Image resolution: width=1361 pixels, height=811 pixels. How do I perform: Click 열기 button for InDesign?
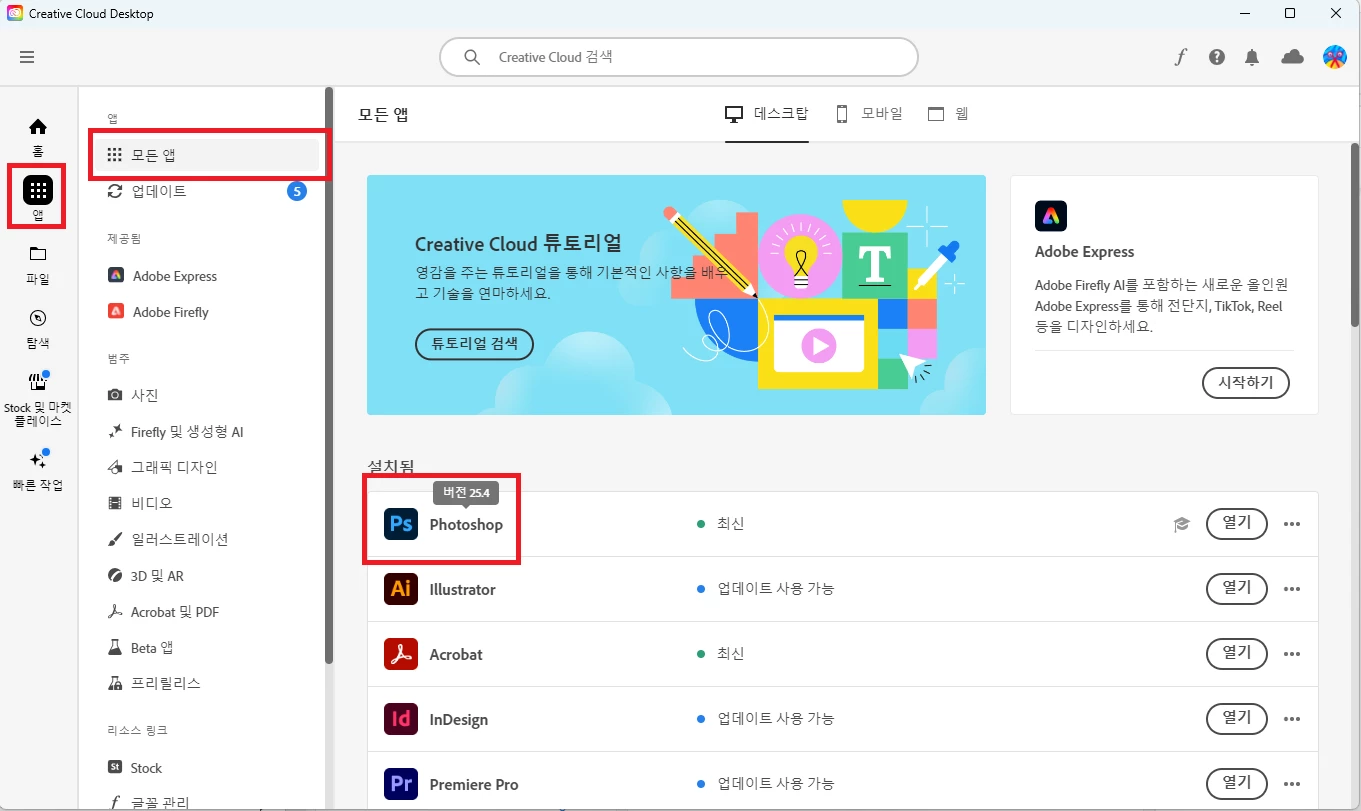point(1237,718)
